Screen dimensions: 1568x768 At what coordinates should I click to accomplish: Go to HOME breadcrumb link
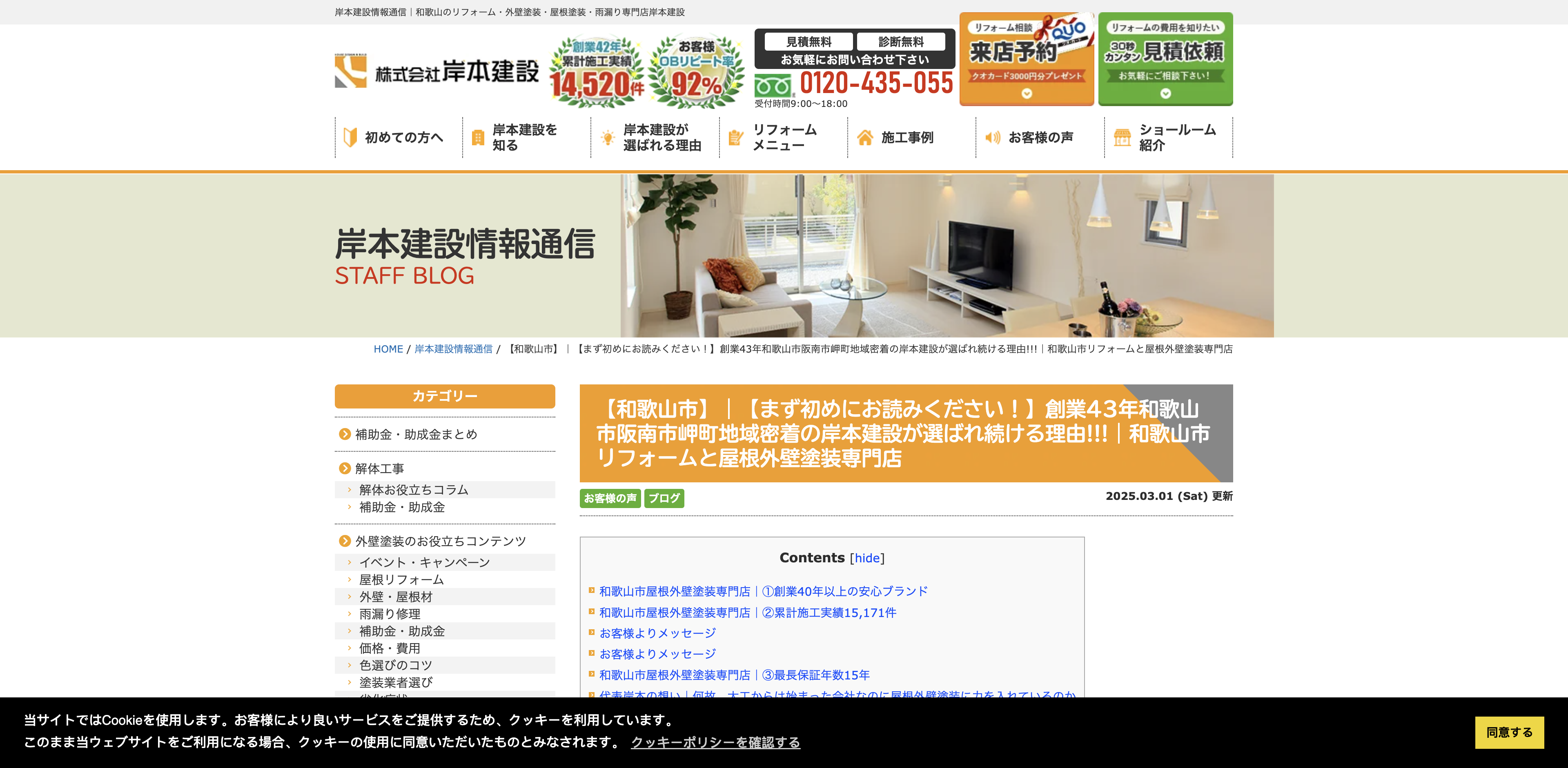pyautogui.click(x=388, y=349)
